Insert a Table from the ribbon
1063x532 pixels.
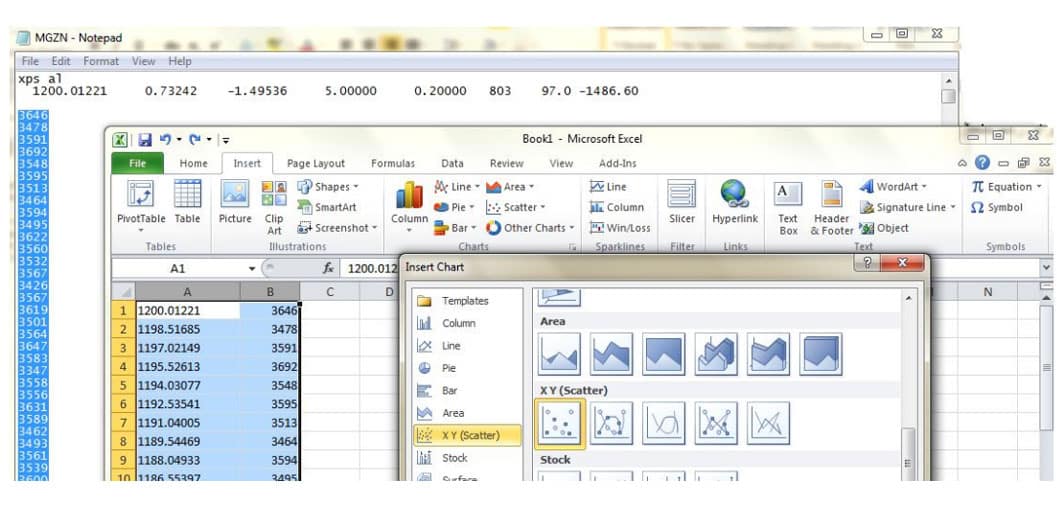pos(187,202)
